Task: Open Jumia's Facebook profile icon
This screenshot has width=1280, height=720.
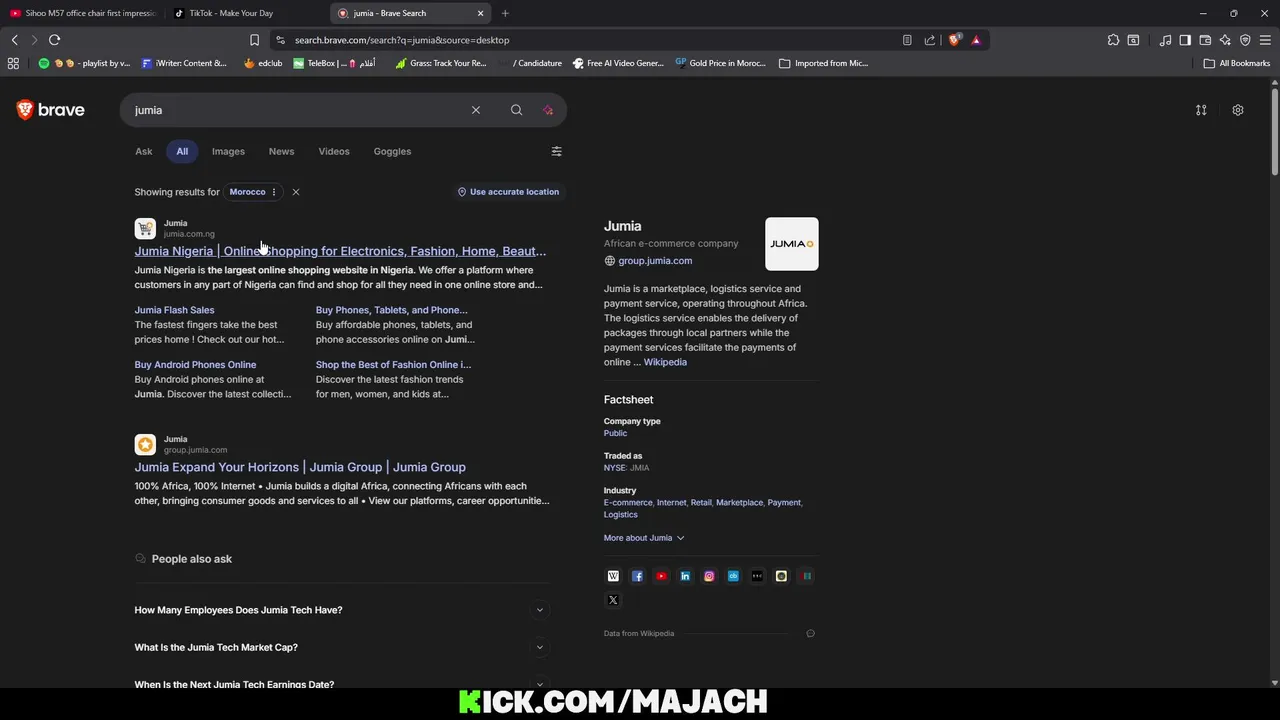Action: coord(637,576)
